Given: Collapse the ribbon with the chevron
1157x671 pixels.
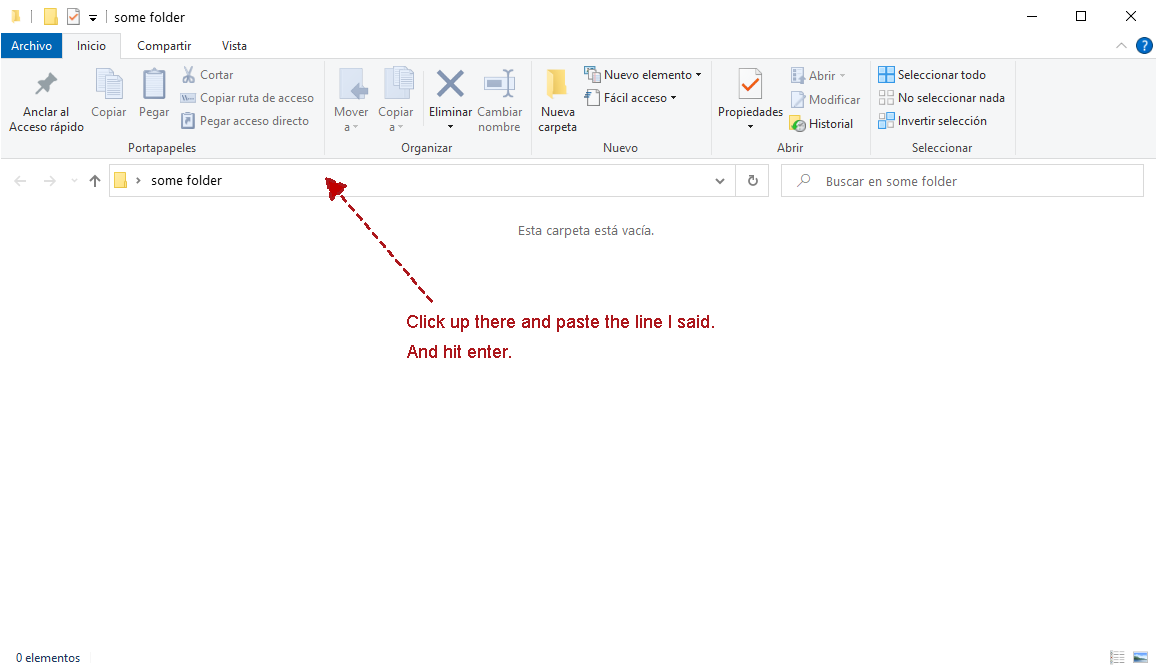Looking at the screenshot, I should pyautogui.click(x=1121, y=46).
